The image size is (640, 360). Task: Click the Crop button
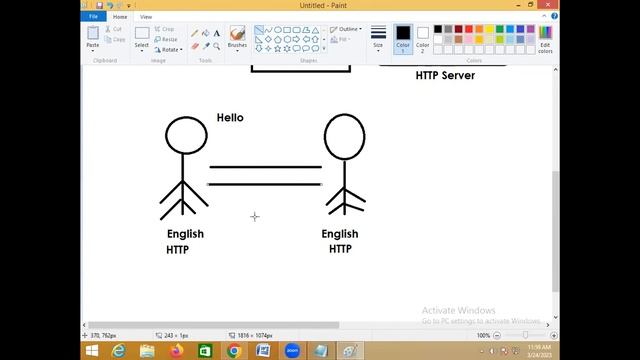164,29
